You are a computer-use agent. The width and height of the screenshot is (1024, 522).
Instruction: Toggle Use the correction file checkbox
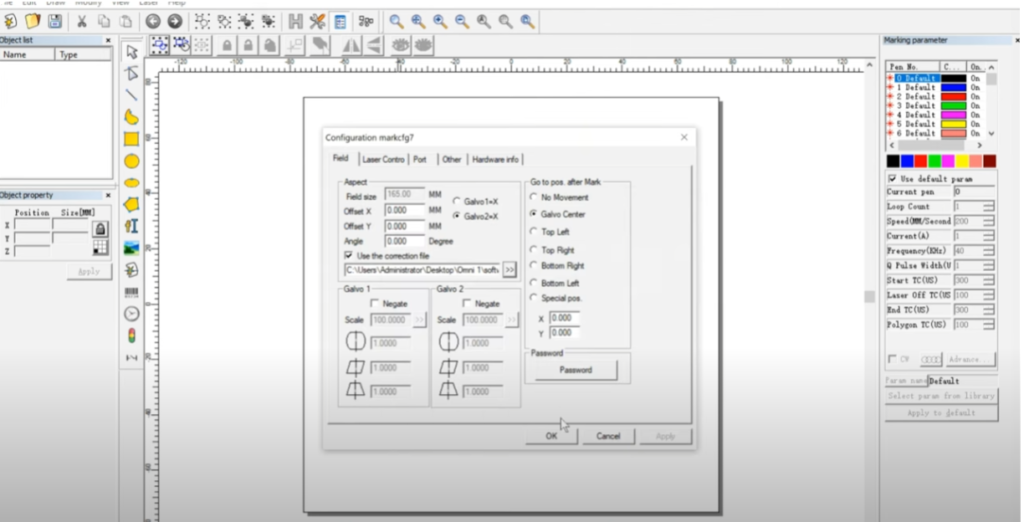pyautogui.click(x=348, y=256)
